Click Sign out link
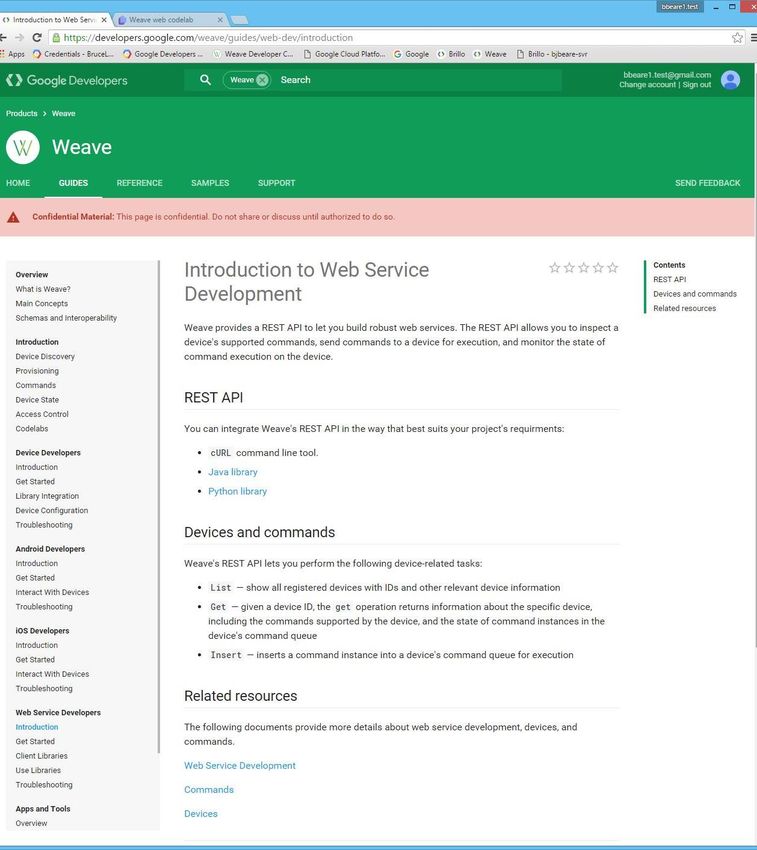This screenshot has width=757, height=850. pyautogui.click(x=697, y=85)
